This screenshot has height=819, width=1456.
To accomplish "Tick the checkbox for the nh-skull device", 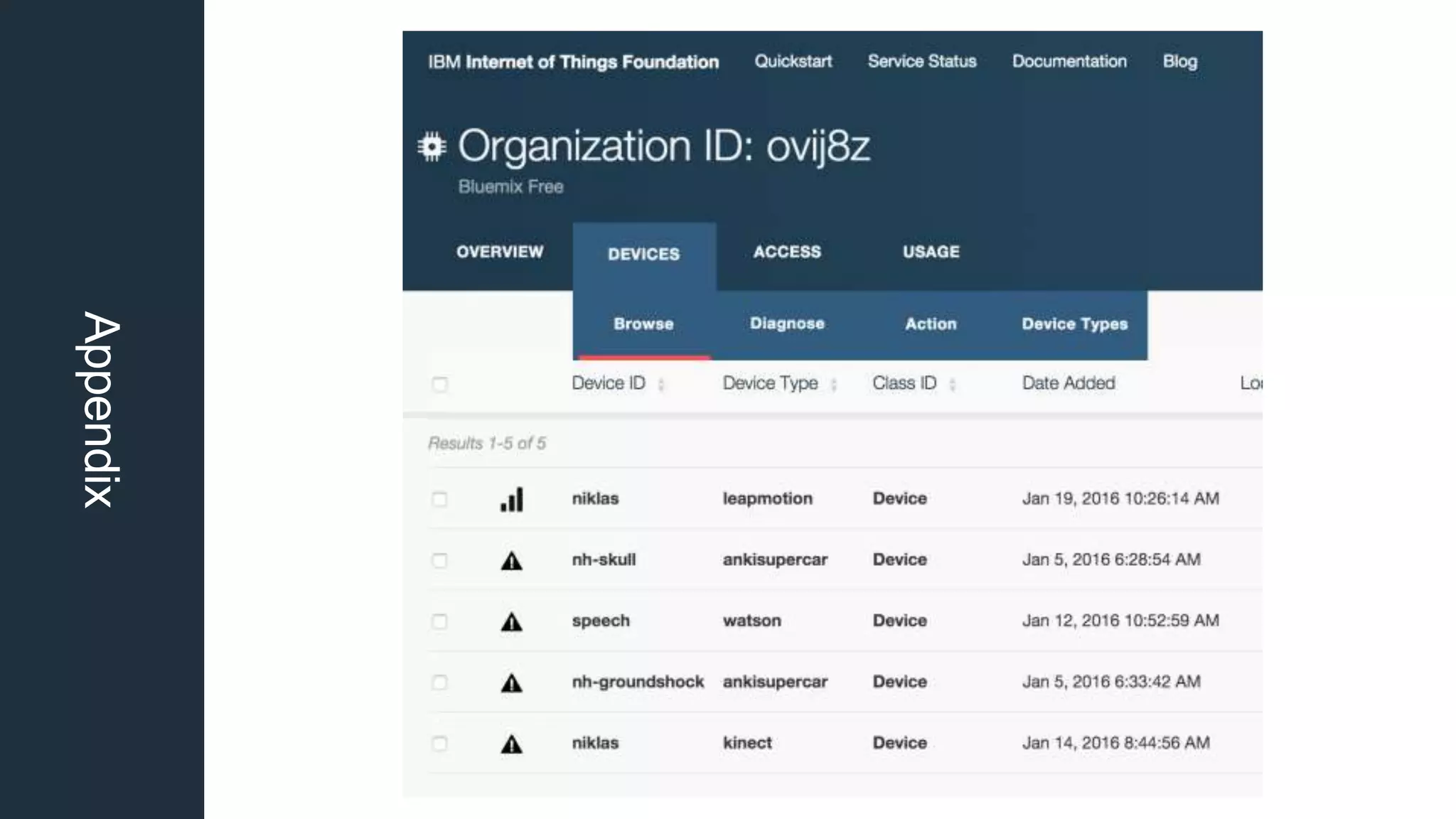I will pos(440,560).
